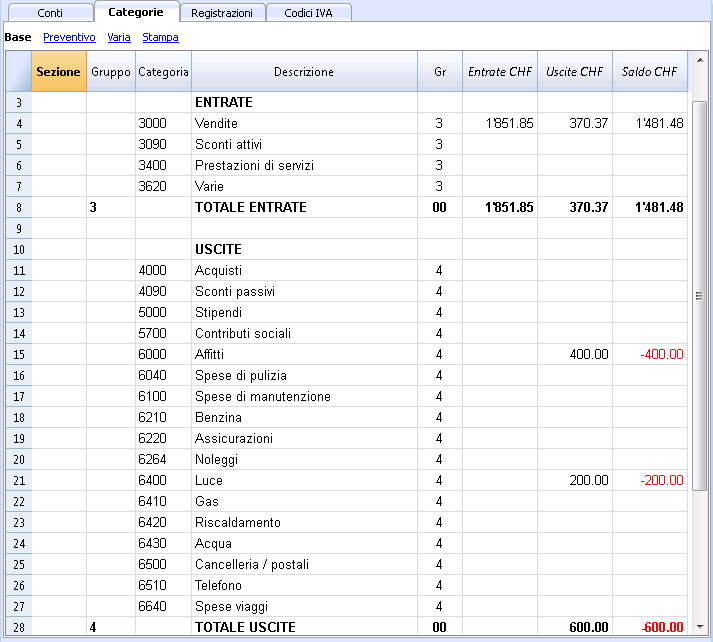The image size is (713, 642).
Task: Select the category 6400 cell
Action: coord(163,480)
